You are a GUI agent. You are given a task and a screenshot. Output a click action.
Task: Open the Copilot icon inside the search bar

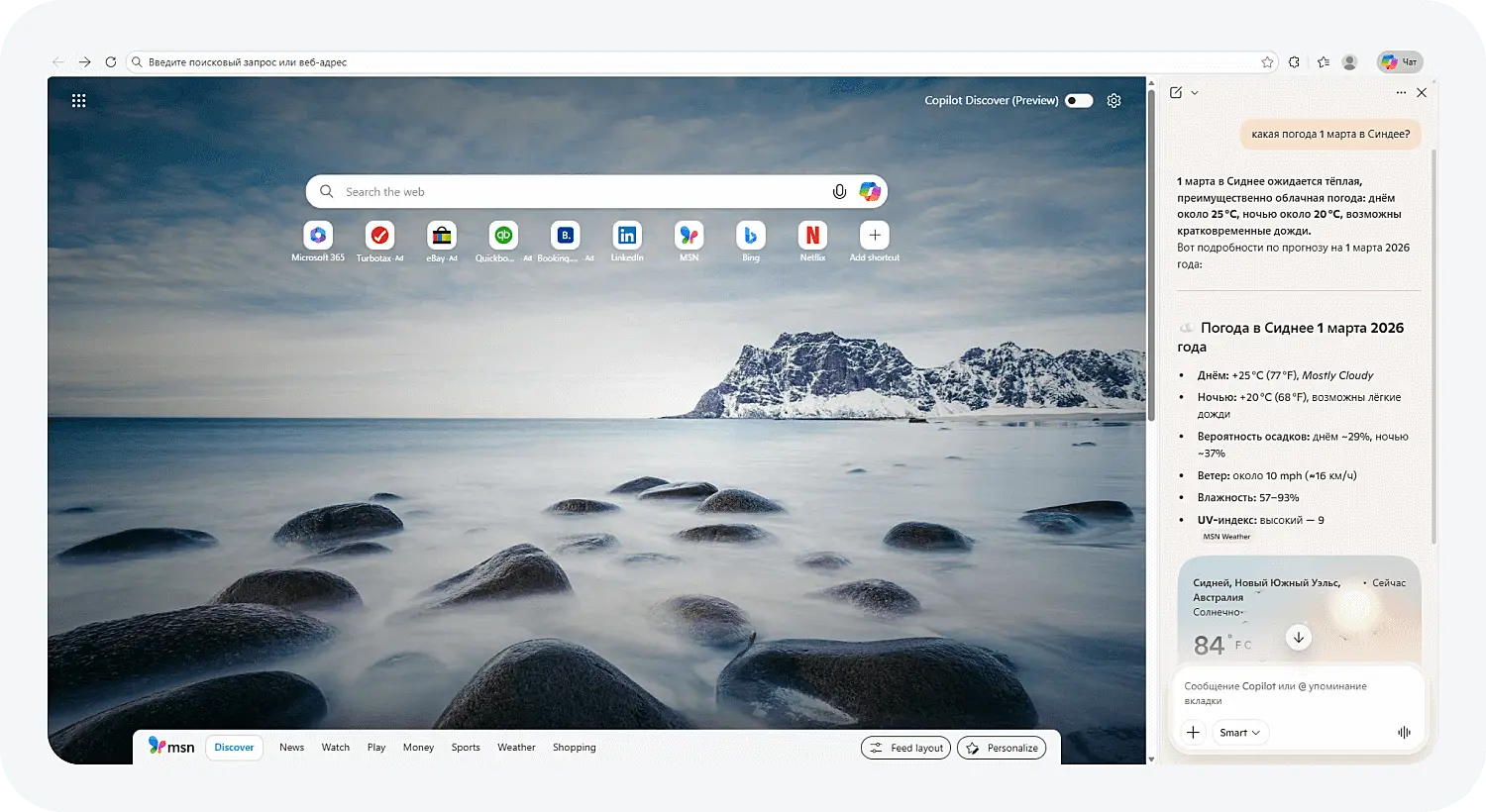(870, 191)
